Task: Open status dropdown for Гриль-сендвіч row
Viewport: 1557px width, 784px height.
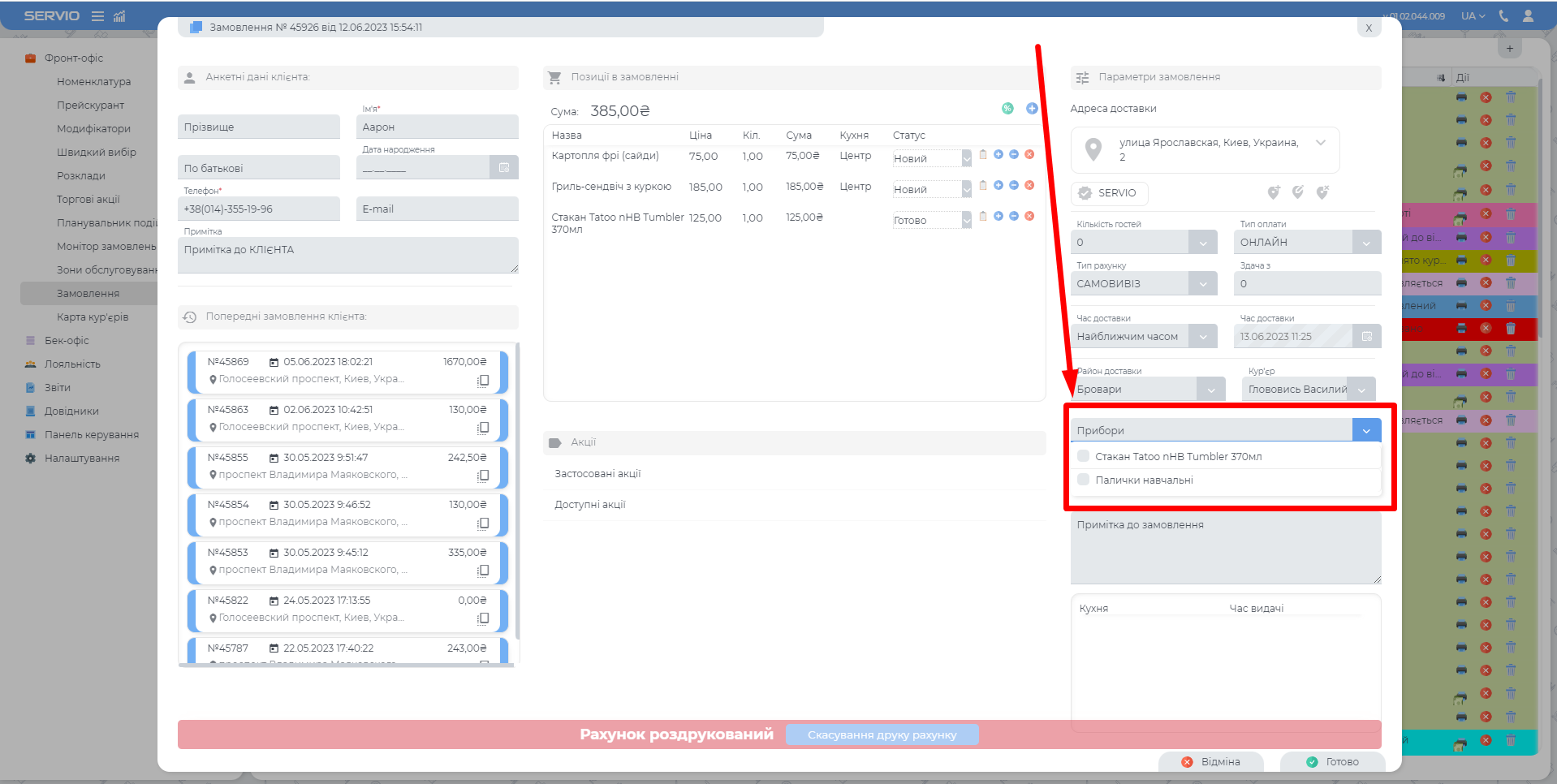Action: (966, 190)
